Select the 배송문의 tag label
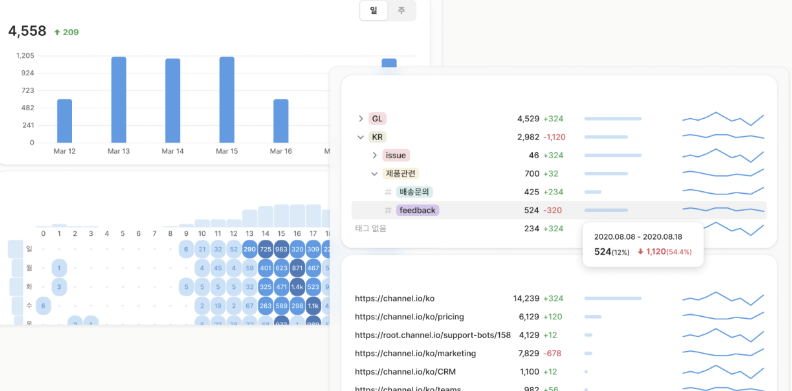The height and width of the screenshot is (391, 792). click(x=414, y=192)
